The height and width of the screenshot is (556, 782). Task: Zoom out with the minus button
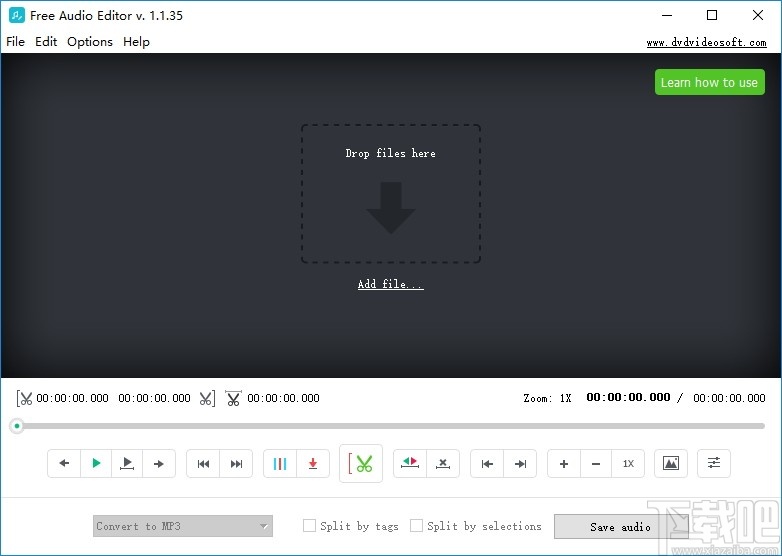click(595, 463)
